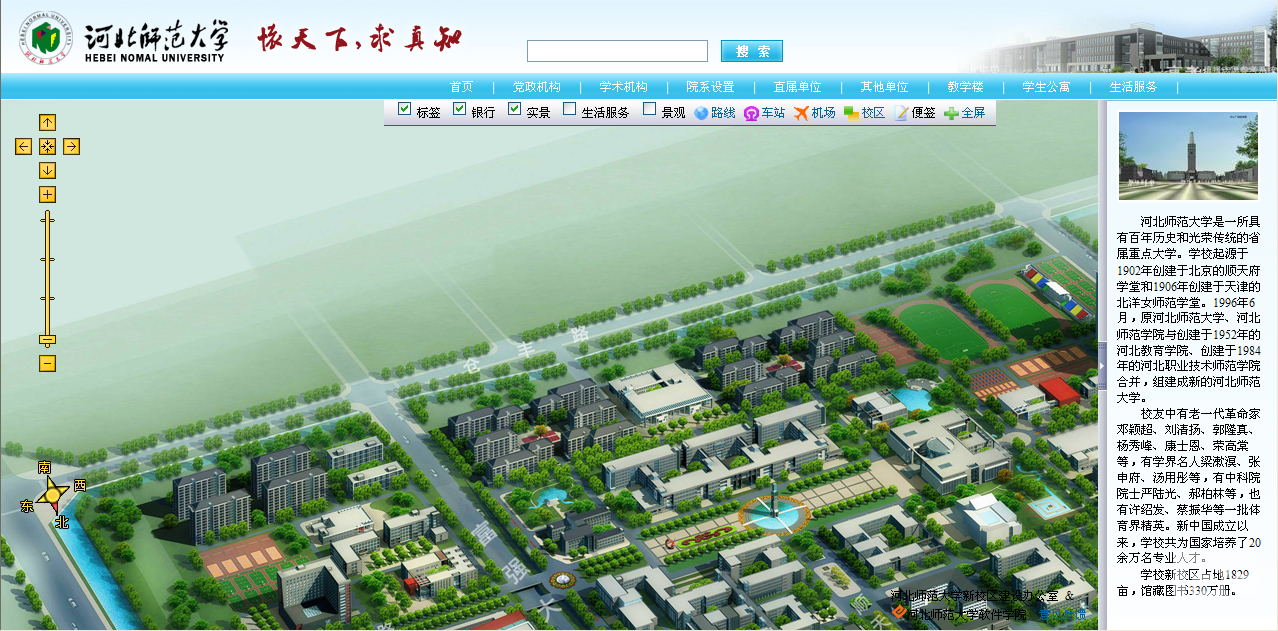Screen dimensions: 1278x631
Task: Enable the 生活服务 checkbox in map toolbar
Action: click(x=570, y=109)
